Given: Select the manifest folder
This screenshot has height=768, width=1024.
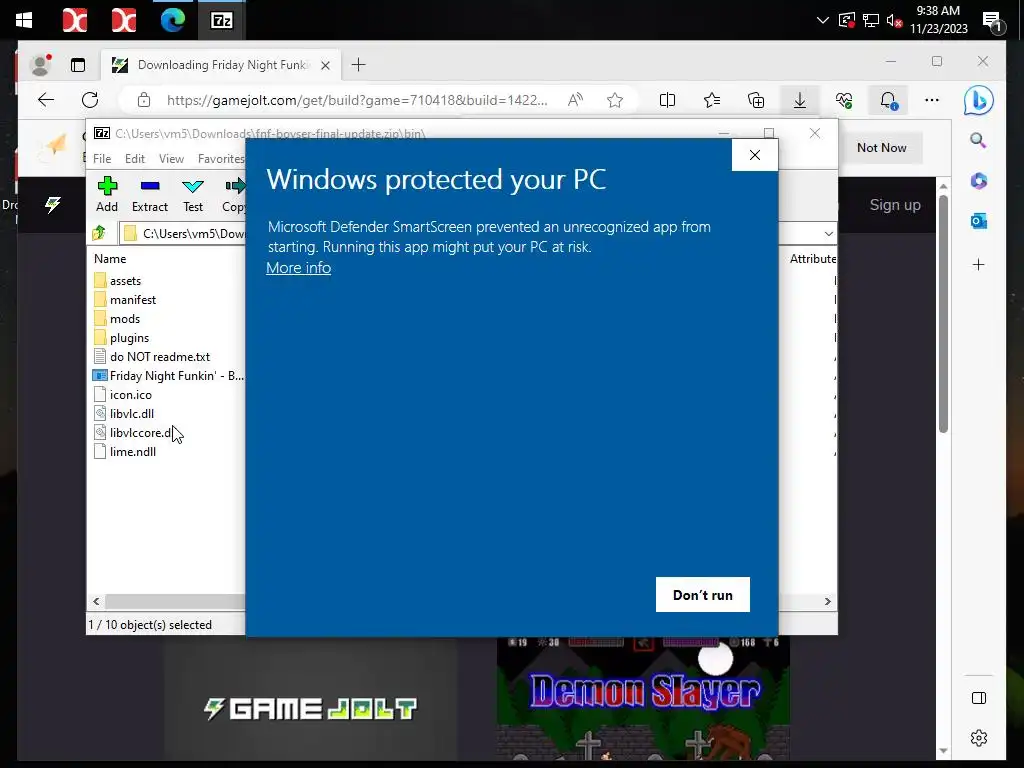Looking at the screenshot, I should coord(125,300).
